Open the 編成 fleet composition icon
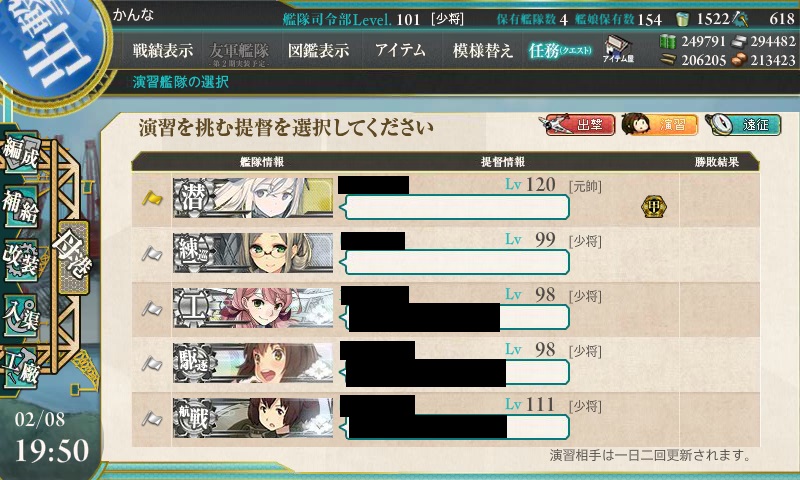This screenshot has height=480, width=800. pos(21,153)
